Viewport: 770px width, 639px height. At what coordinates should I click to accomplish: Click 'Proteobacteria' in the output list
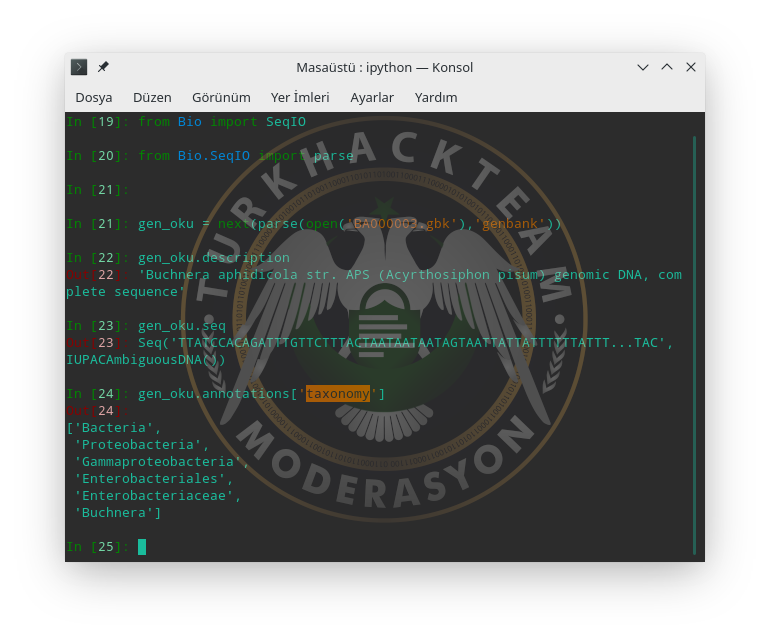(138, 445)
